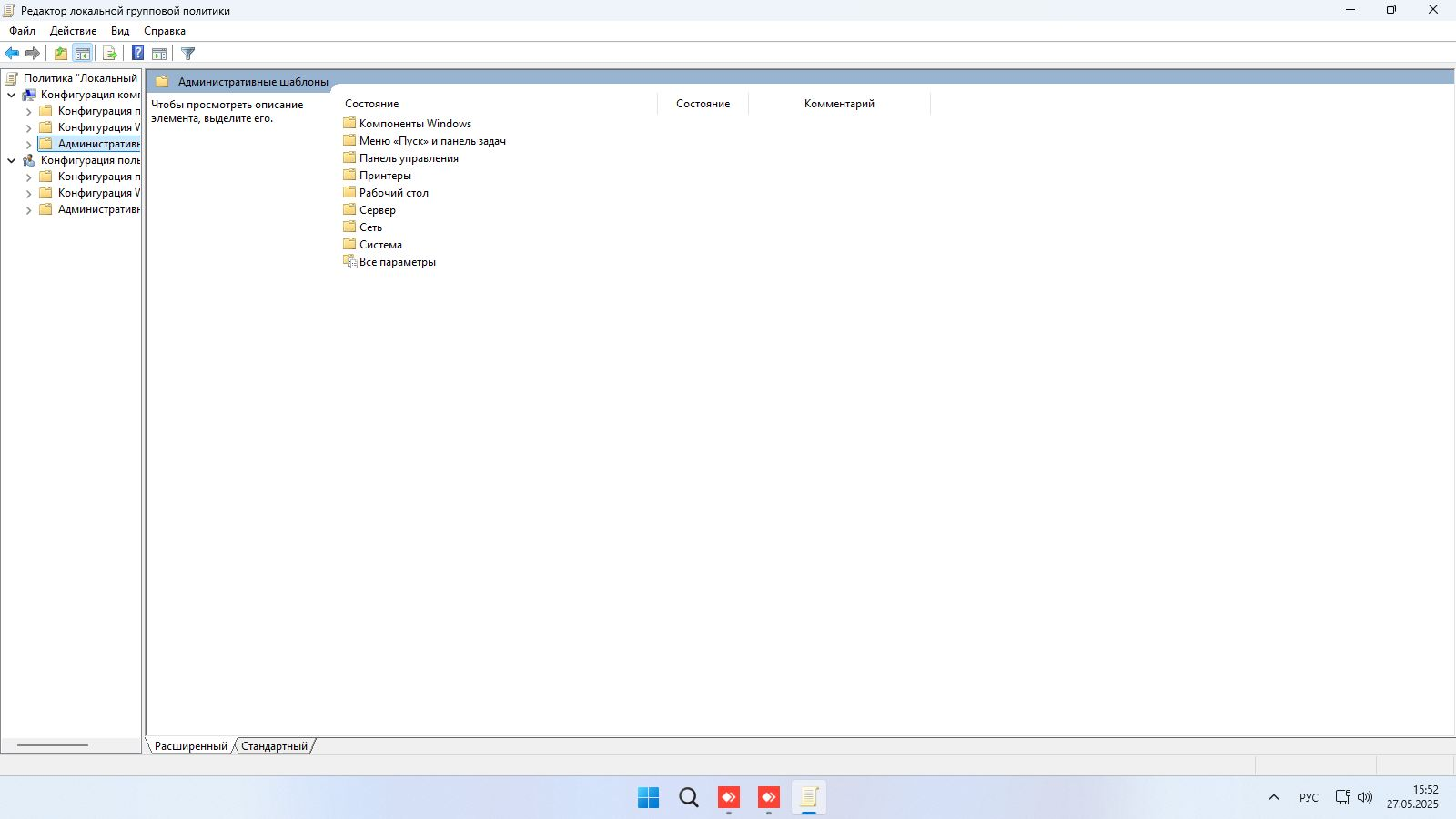1456x819 pixels.
Task: Select the Принтеры folder
Action: [377, 176]
